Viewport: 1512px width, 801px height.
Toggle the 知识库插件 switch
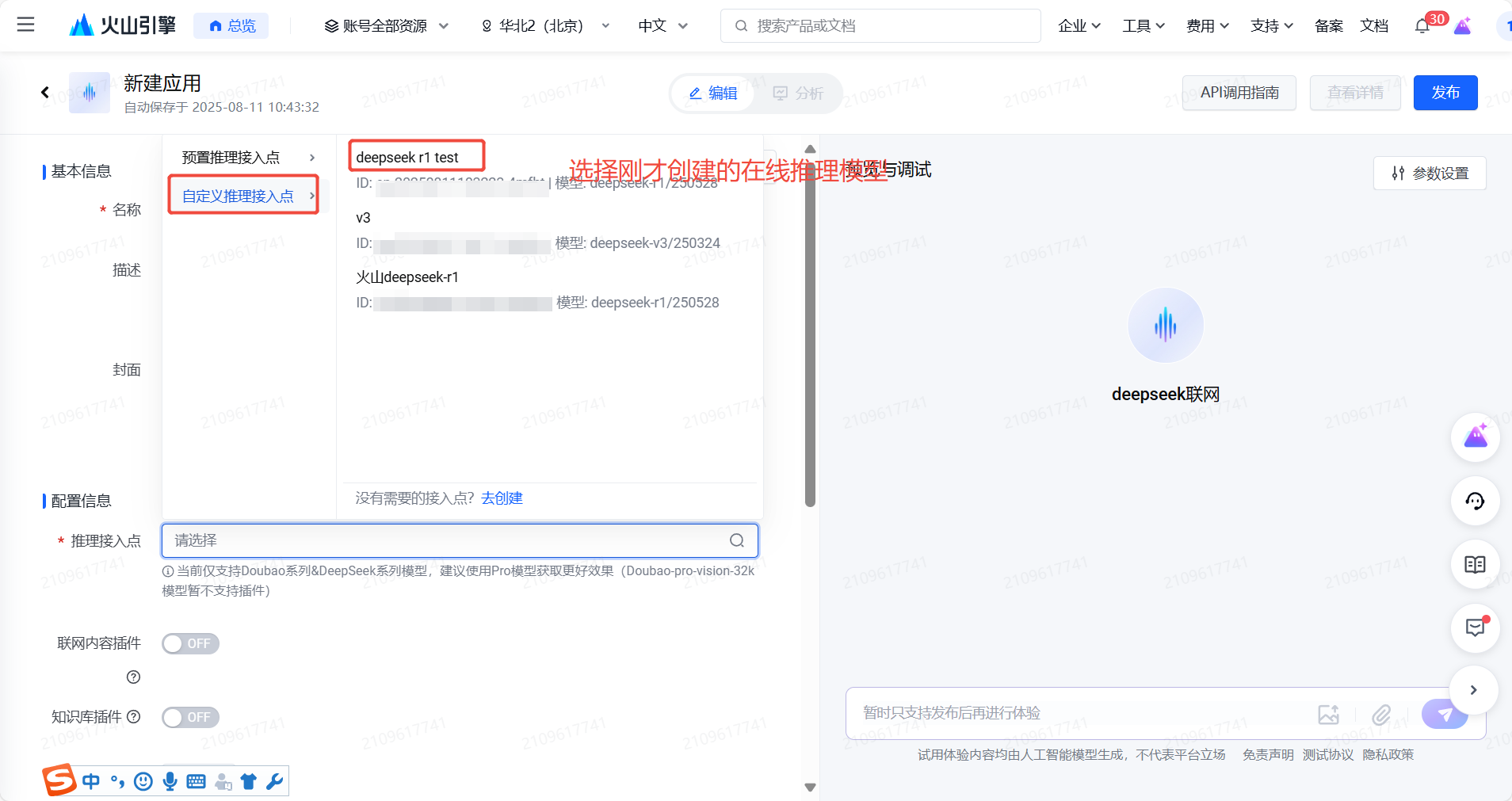pyautogui.click(x=190, y=717)
